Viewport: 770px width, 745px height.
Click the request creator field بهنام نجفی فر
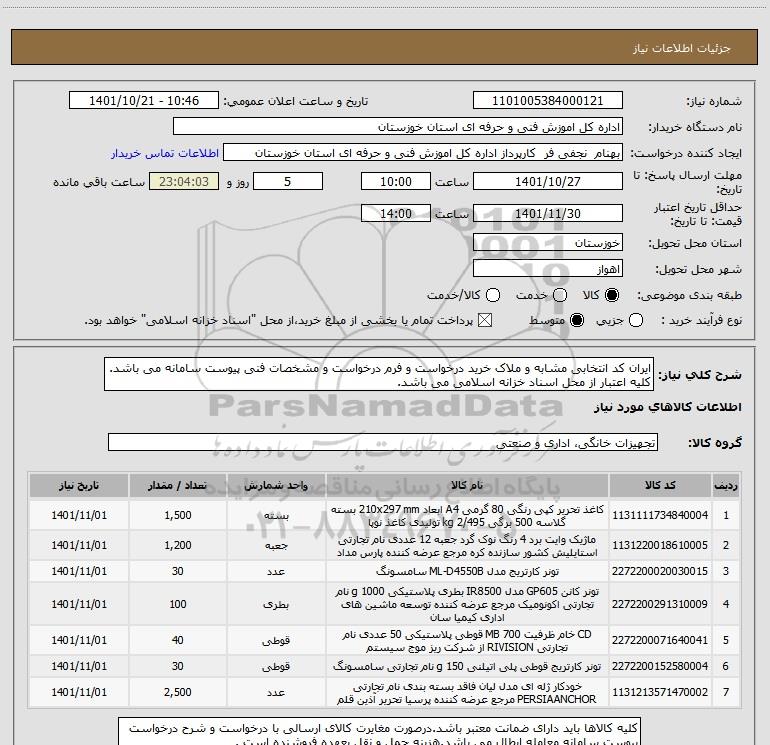pos(423,153)
